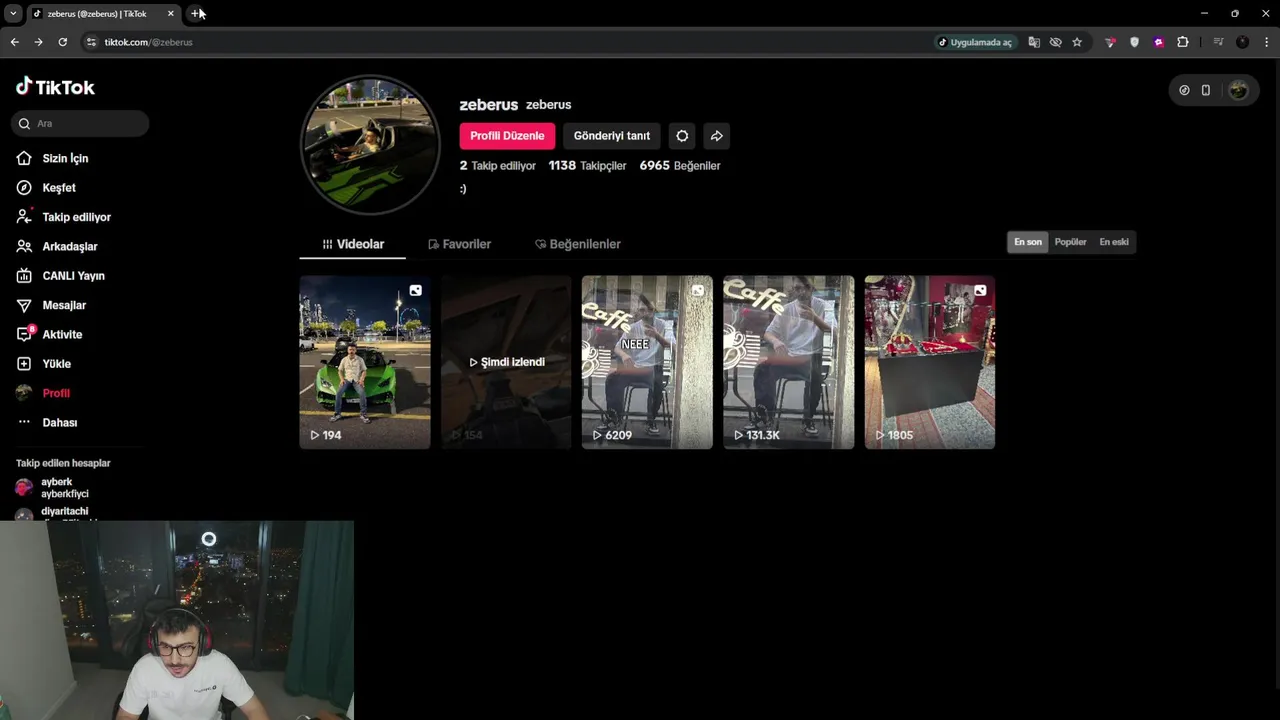Select Popüler sort option
Screen dimensions: 1280x720
[1070, 242]
